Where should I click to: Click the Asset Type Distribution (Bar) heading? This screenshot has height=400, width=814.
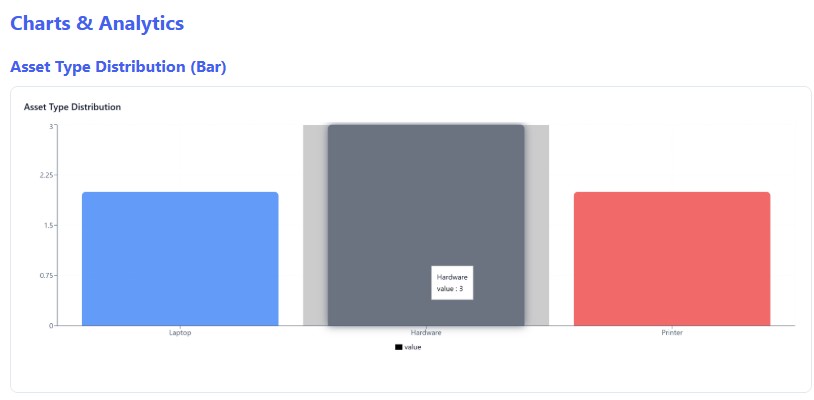click(118, 67)
